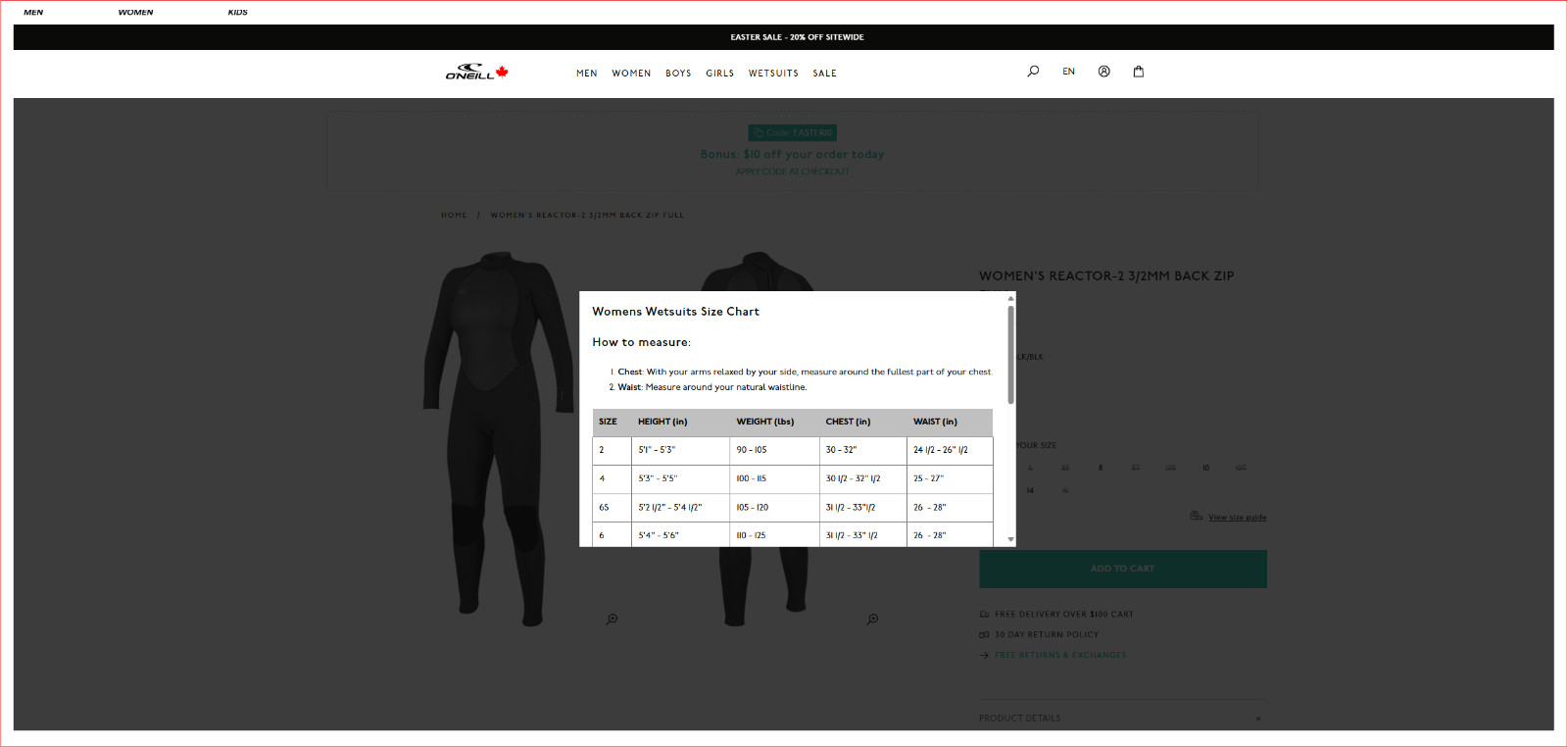Open the View size guide link
1568x747 pixels.
1237,518
